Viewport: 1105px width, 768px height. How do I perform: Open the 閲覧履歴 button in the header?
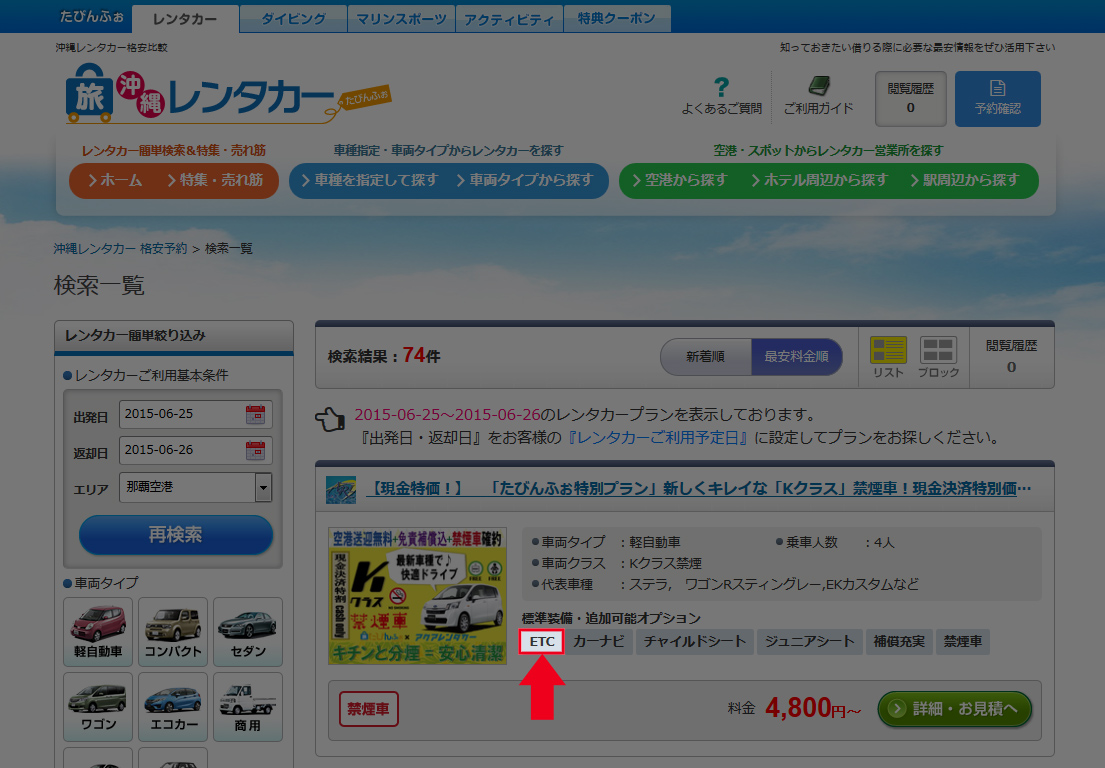910,99
